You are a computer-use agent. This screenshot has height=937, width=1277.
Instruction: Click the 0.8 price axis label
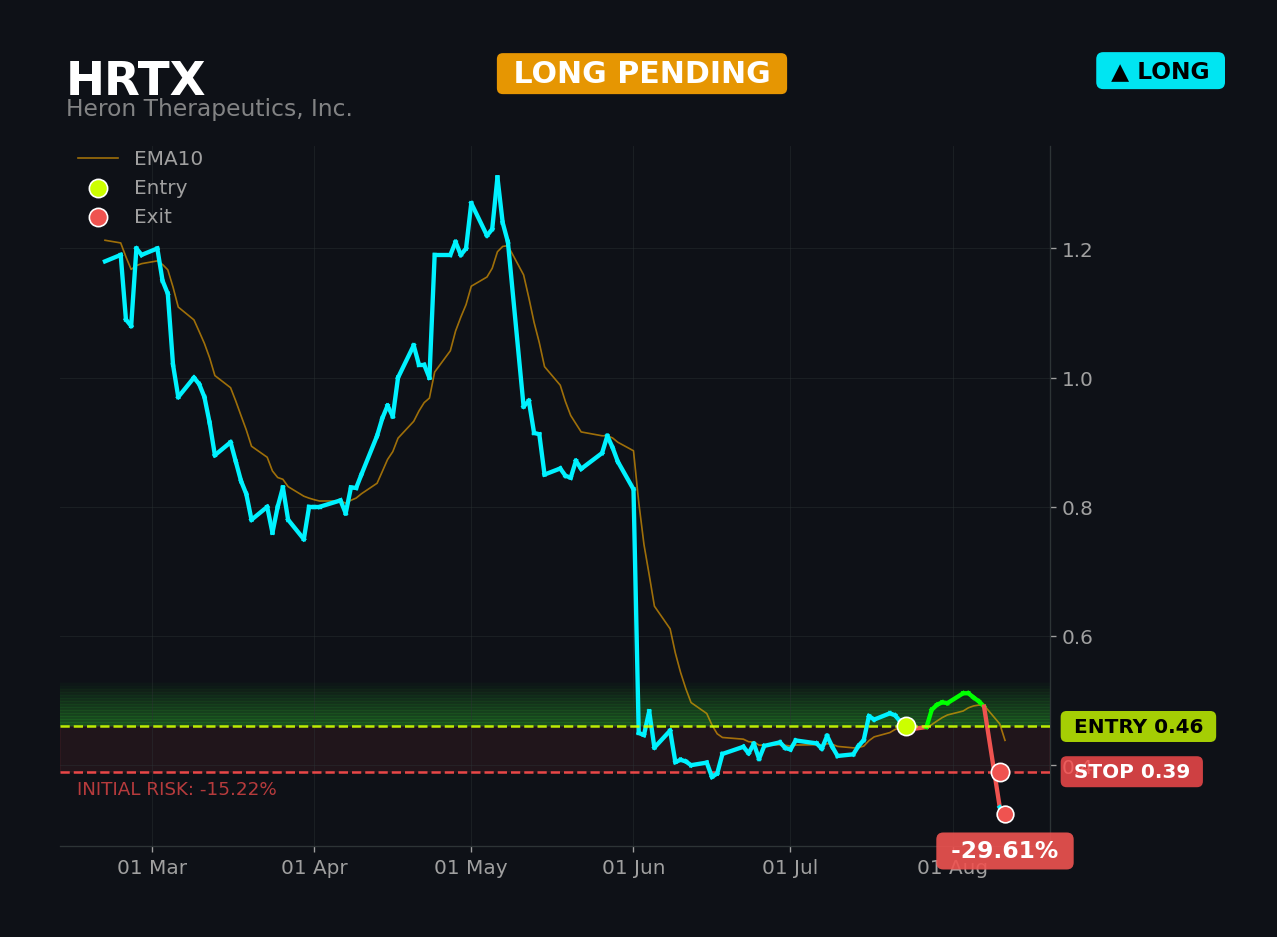[1077, 508]
